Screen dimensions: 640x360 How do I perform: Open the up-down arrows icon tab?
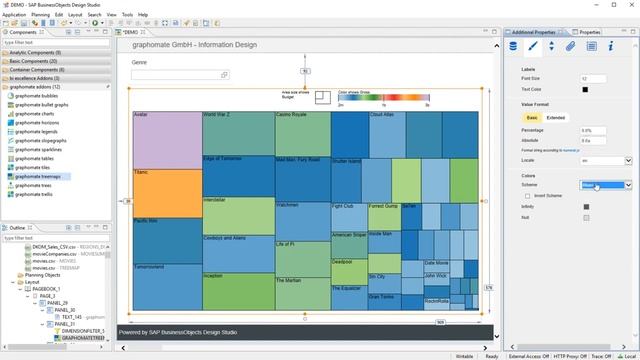click(x=551, y=46)
